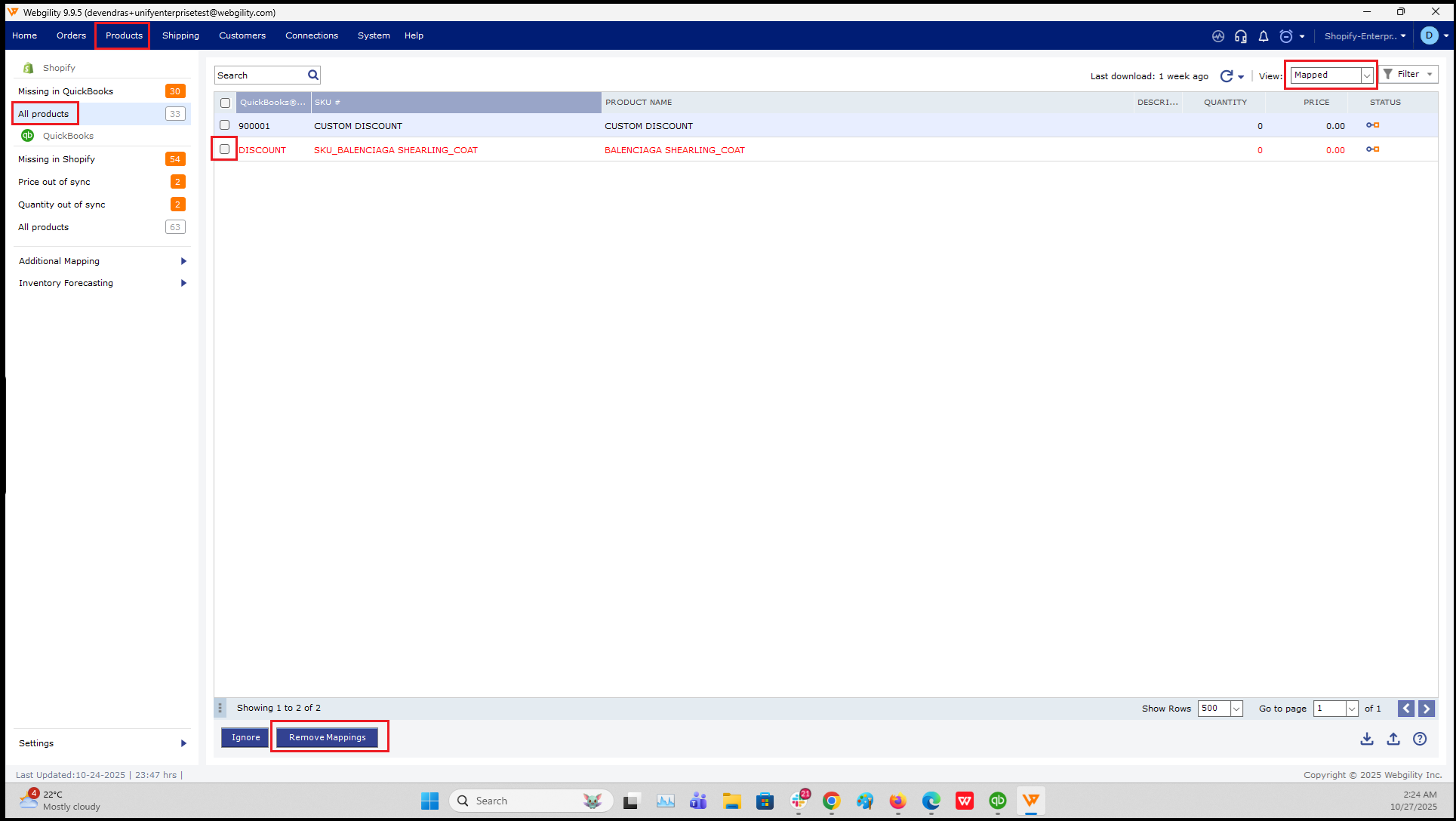Check the select-all header checkbox
The width and height of the screenshot is (1456, 821).
225,103
